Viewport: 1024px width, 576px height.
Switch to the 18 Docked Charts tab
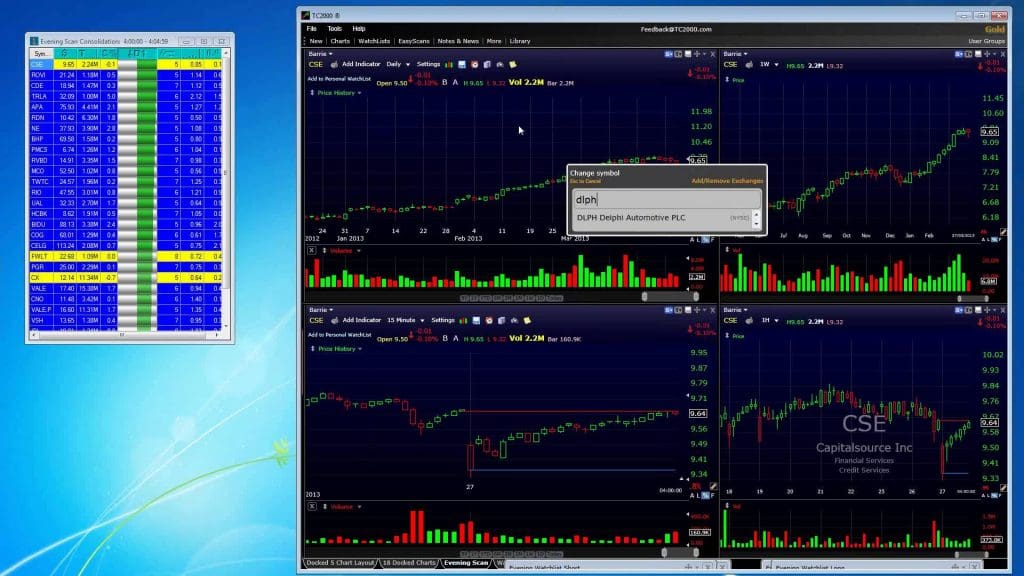point(409,563)
